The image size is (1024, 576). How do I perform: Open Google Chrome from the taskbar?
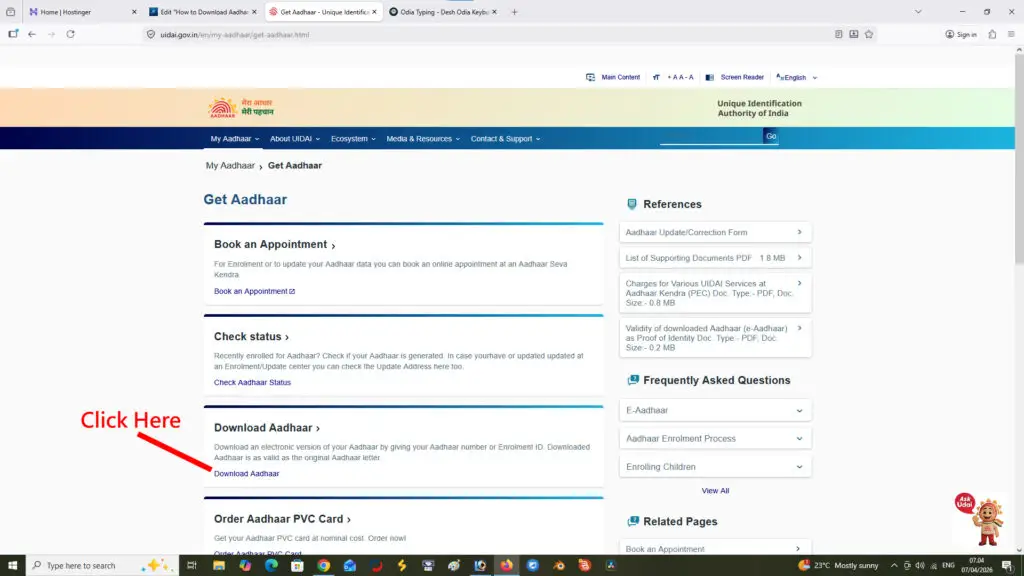click(323, 565)
